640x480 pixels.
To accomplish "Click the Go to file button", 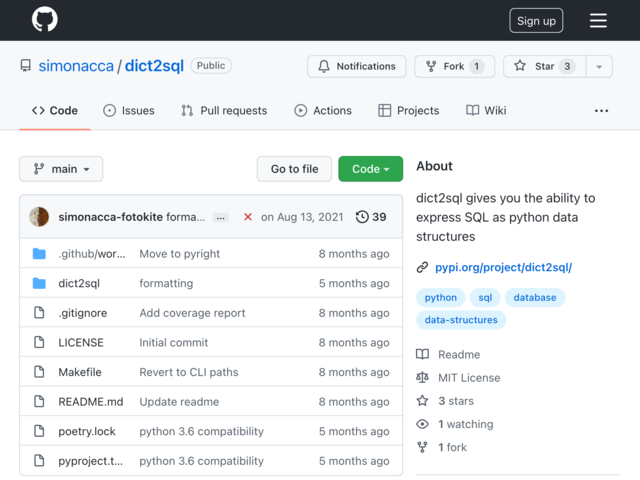I will tap(294, 169).
